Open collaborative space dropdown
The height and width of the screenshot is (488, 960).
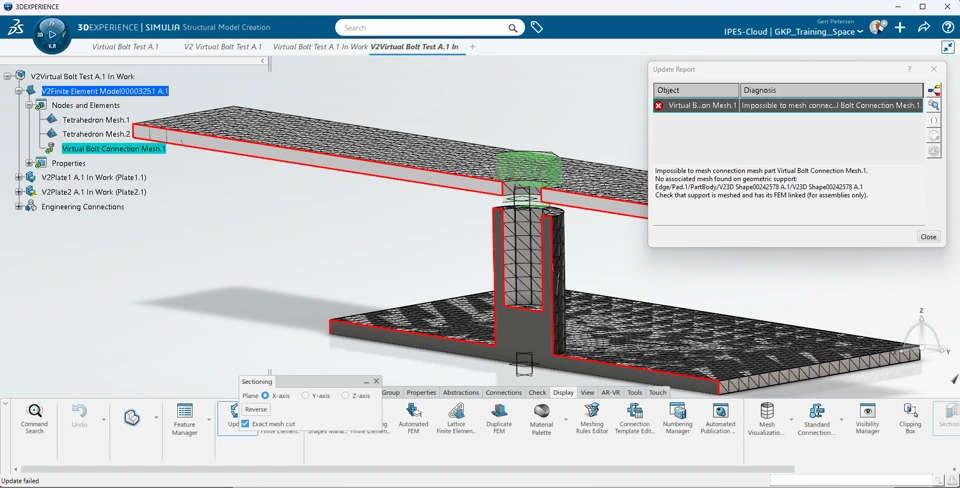(860, 32)
